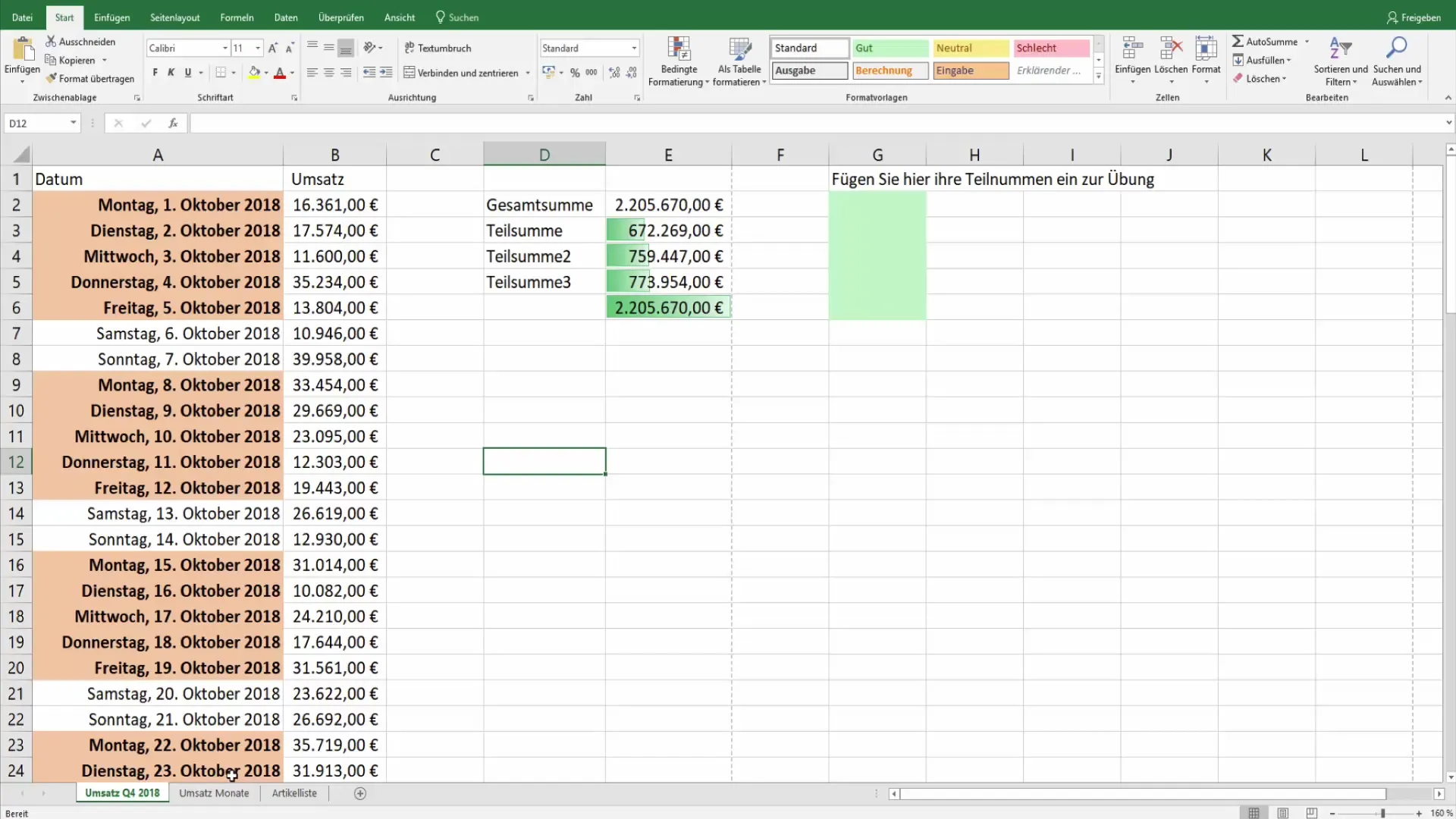Enable Textumbruch for the cell

(438, 48)
